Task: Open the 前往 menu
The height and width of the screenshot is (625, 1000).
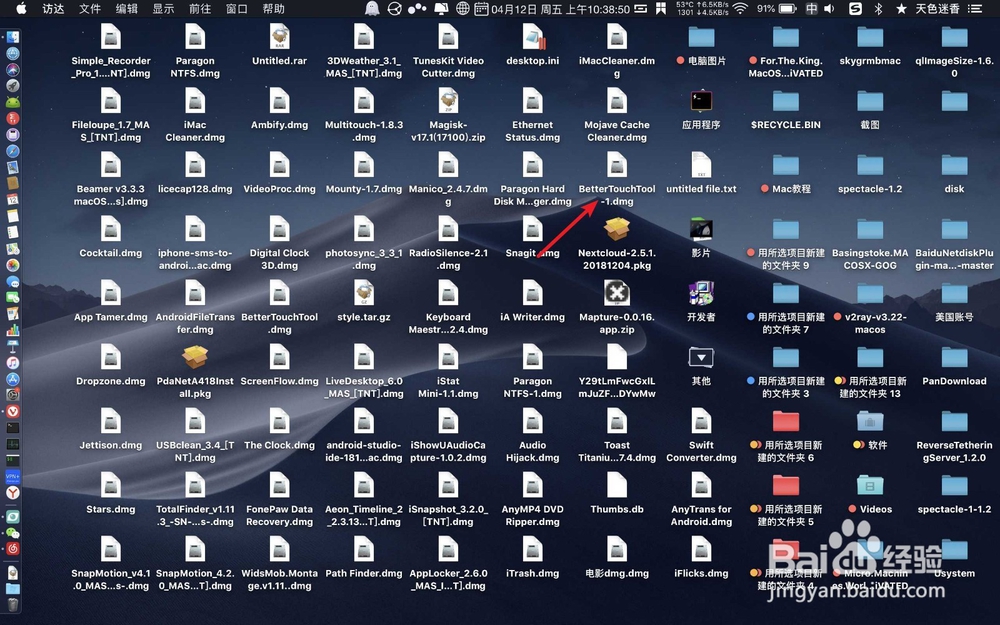Action: [x=200, y=8]
